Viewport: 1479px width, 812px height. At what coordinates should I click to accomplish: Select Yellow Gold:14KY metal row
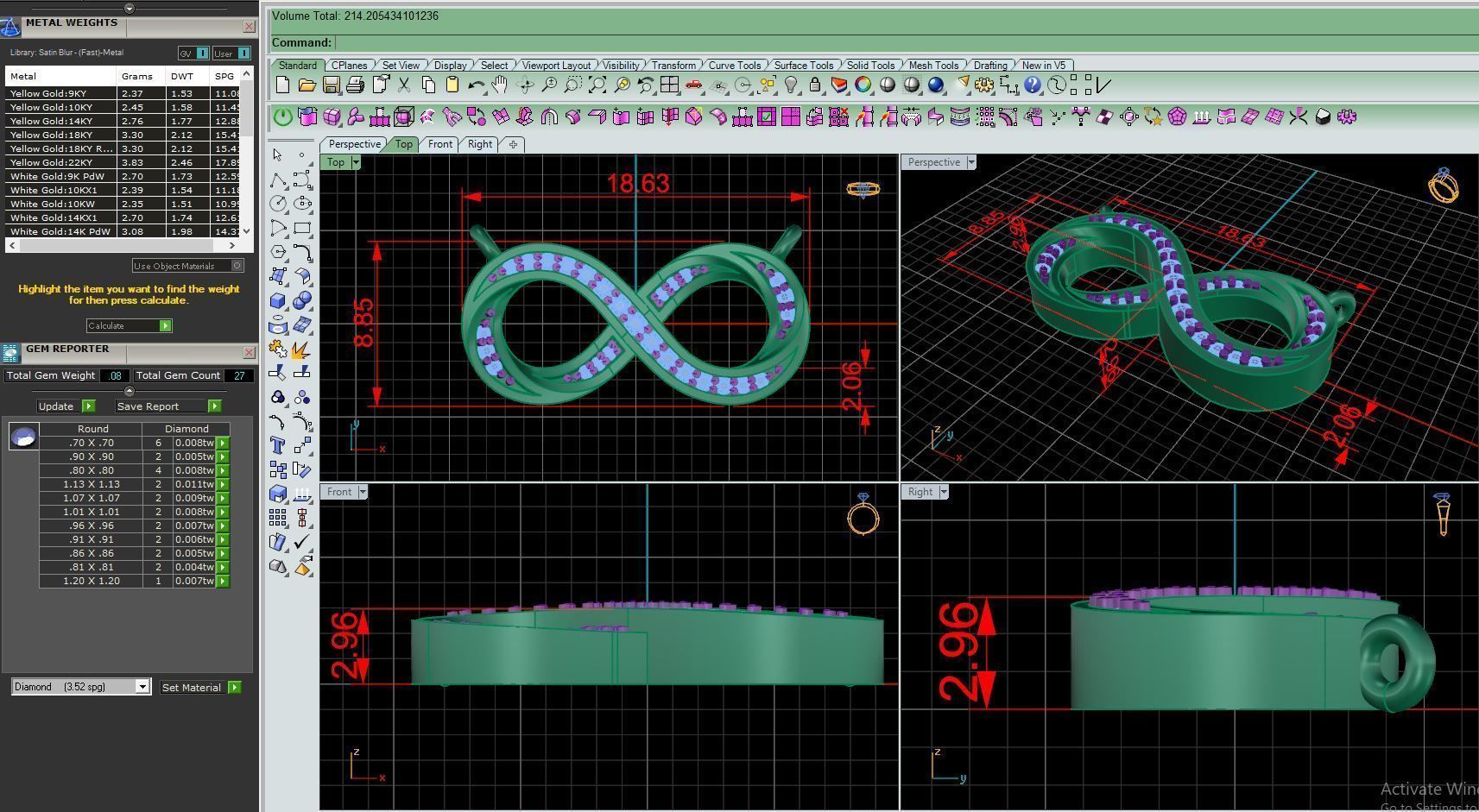point(123,121)
